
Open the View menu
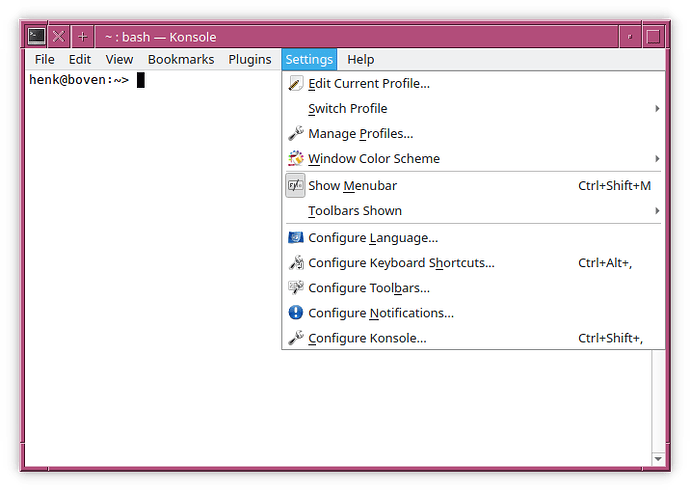click(119, 60)
